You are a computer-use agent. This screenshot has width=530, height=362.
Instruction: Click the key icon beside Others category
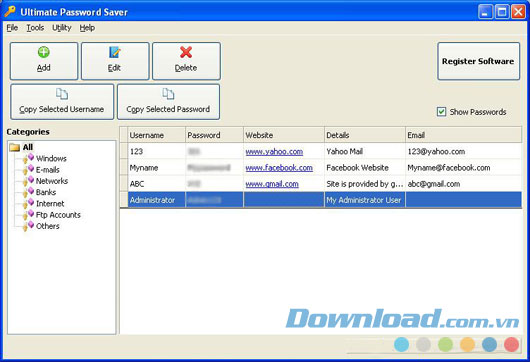point(28,226)
